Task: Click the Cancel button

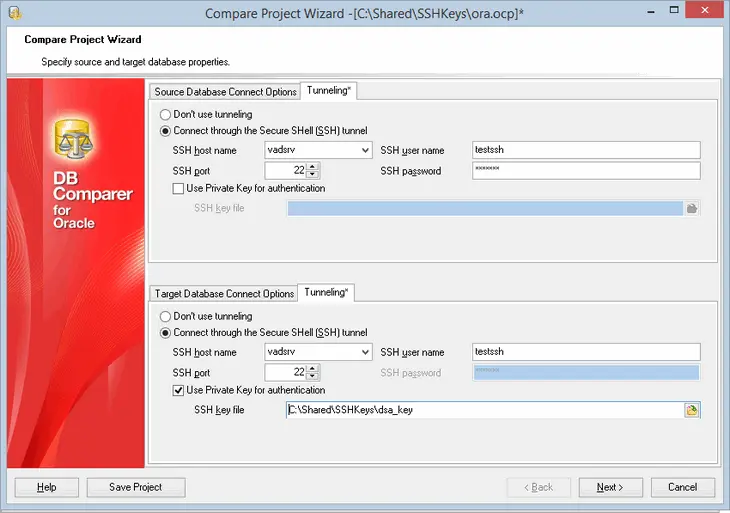Action: (683, 487)
